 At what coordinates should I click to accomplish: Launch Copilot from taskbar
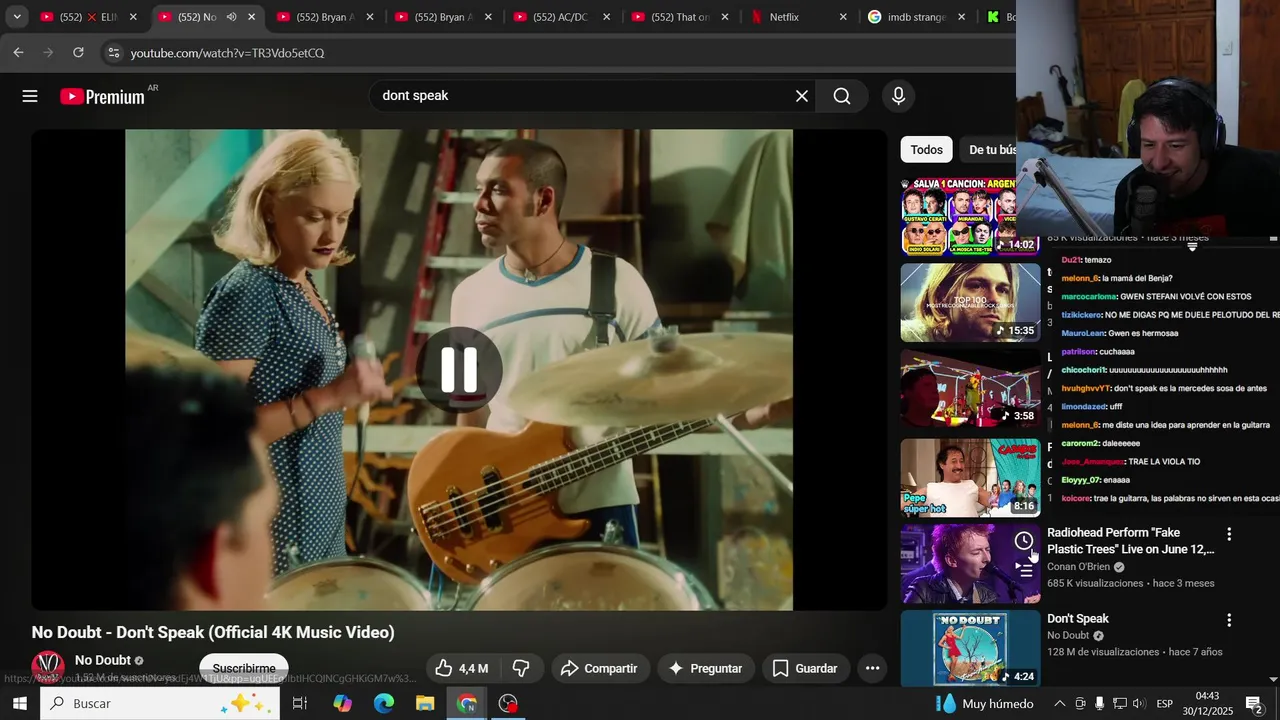(x=342, y=704)
